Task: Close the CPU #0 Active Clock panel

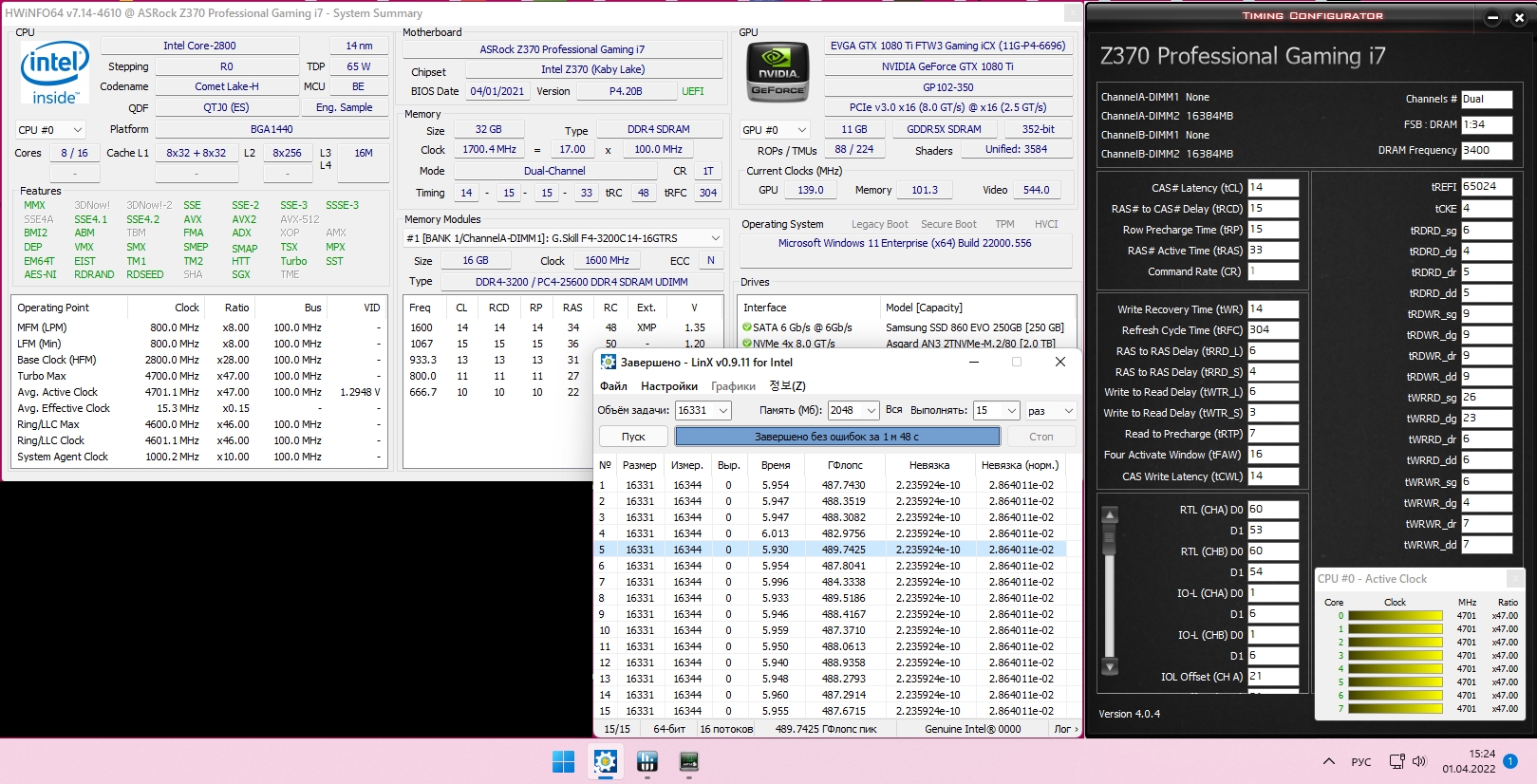Action: [x=1514, y=578]
